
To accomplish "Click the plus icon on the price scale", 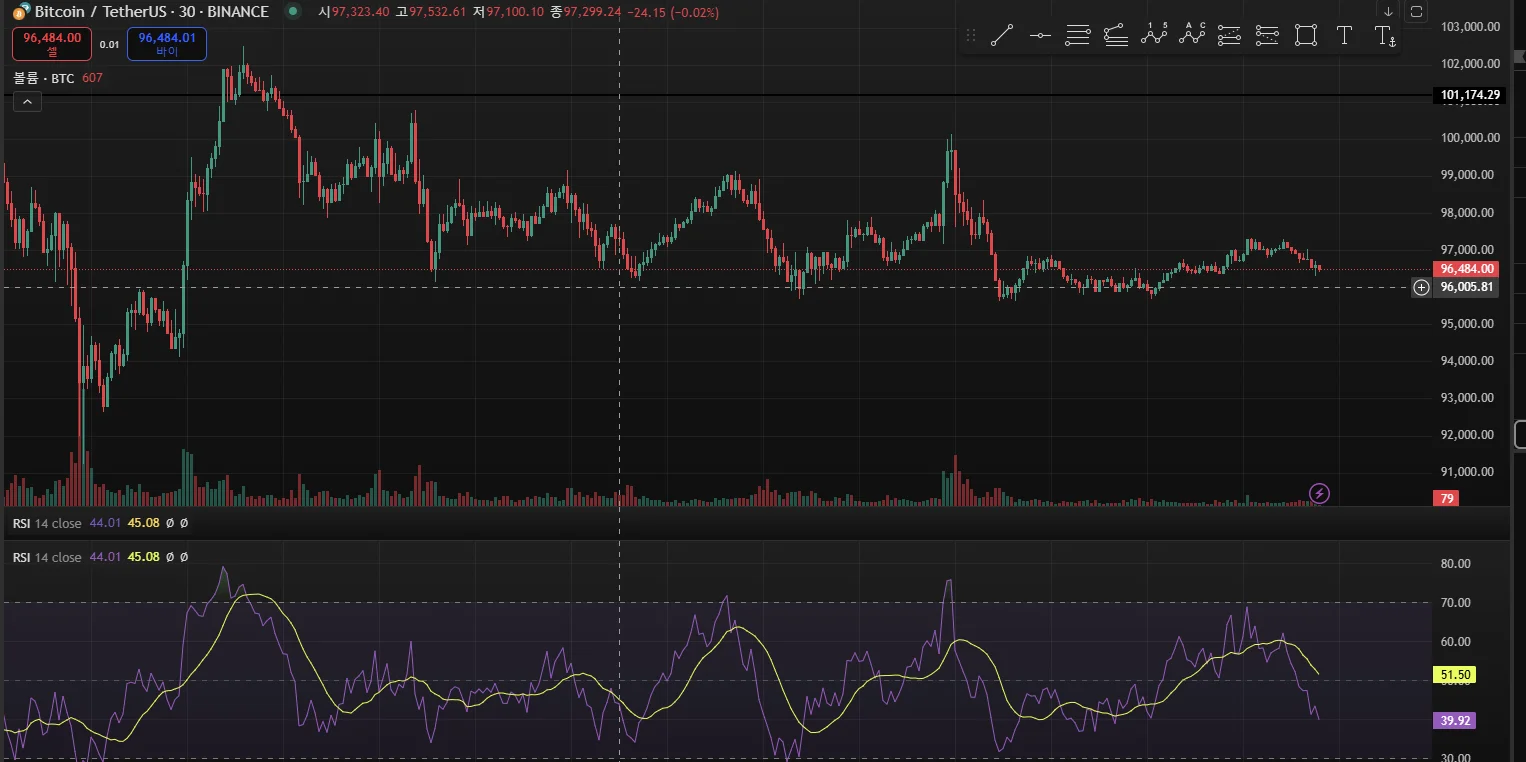I will 1421,288.
